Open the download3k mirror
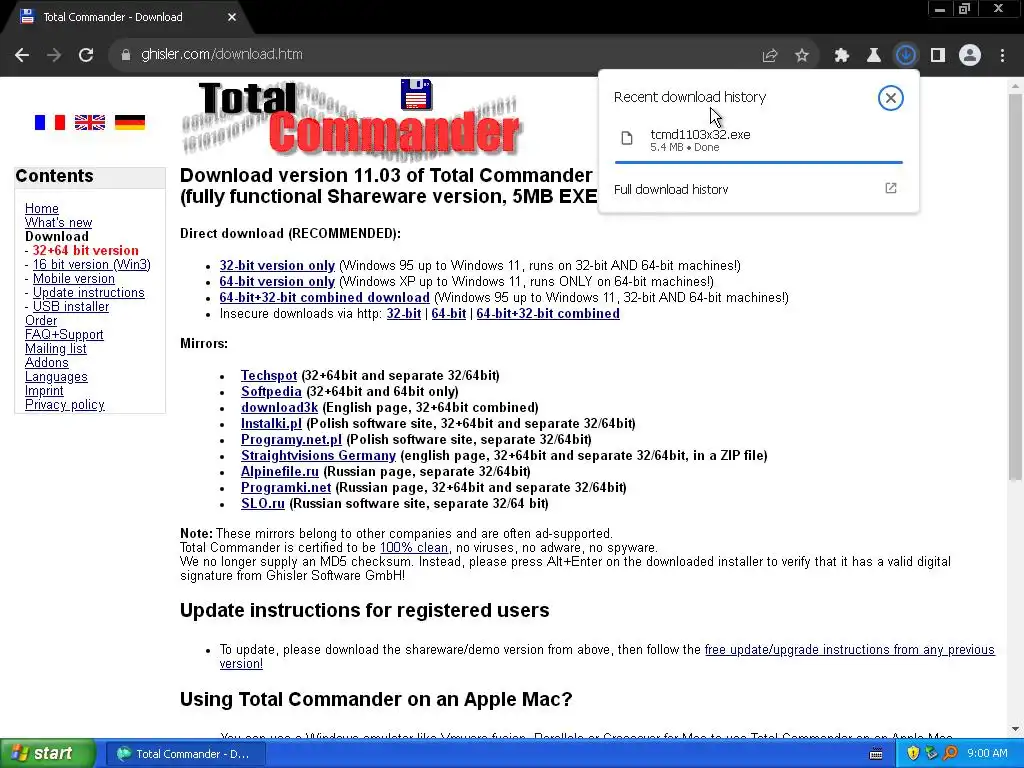Viewport: 1024px width, 768px height. point(280,408)
